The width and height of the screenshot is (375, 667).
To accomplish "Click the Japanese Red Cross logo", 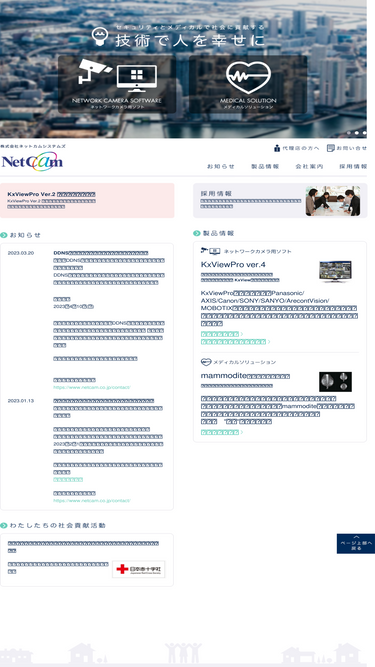I will pyautogui.click(x=139, y=569).
